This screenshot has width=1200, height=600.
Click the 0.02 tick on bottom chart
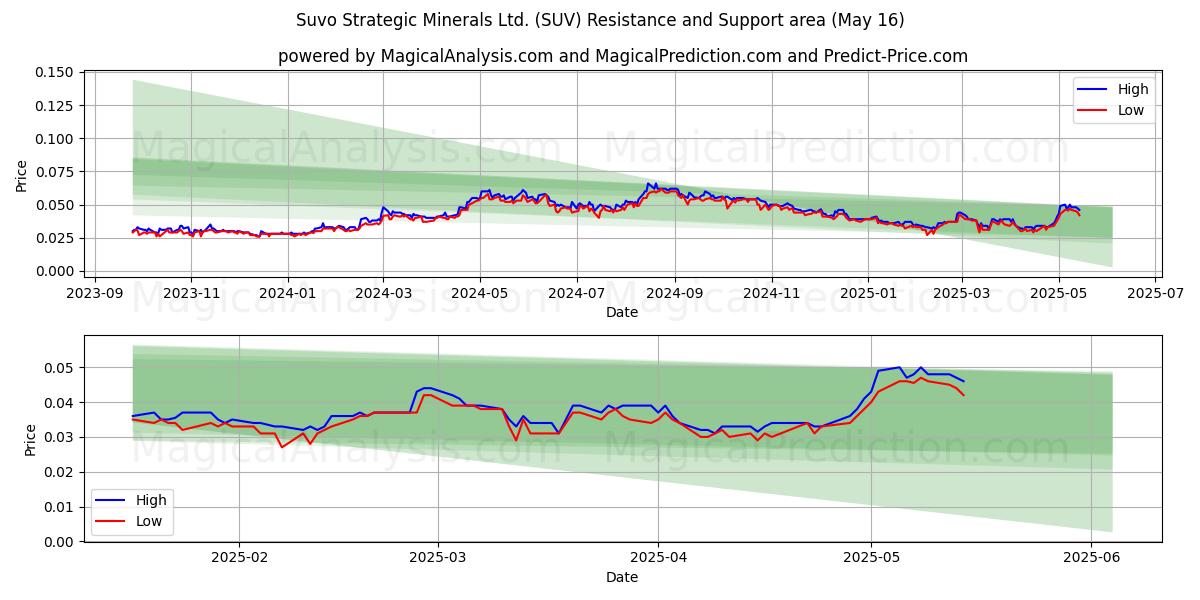[x=60, y=472]
